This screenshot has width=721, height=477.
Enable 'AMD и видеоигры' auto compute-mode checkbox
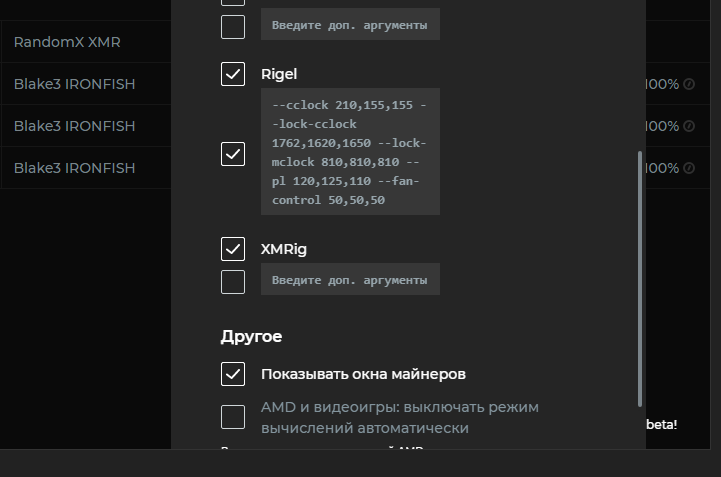pos(233,417)
